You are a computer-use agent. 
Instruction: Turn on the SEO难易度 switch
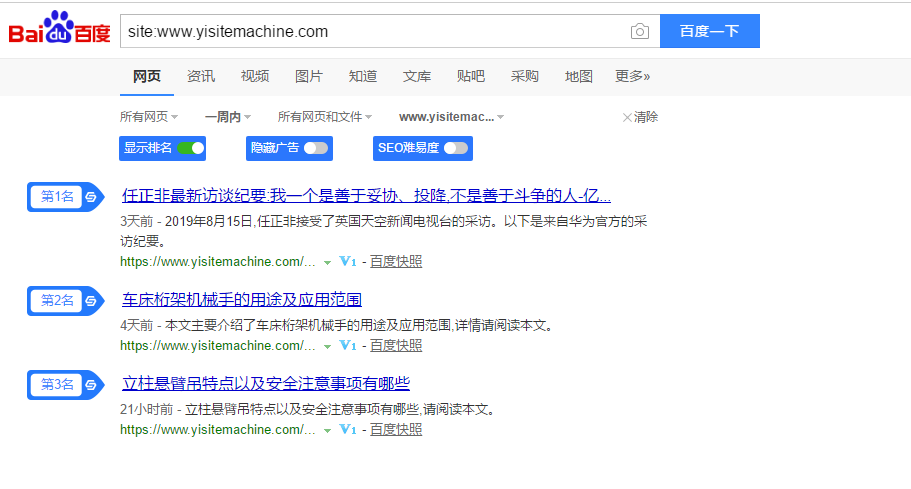pos(456,148)
